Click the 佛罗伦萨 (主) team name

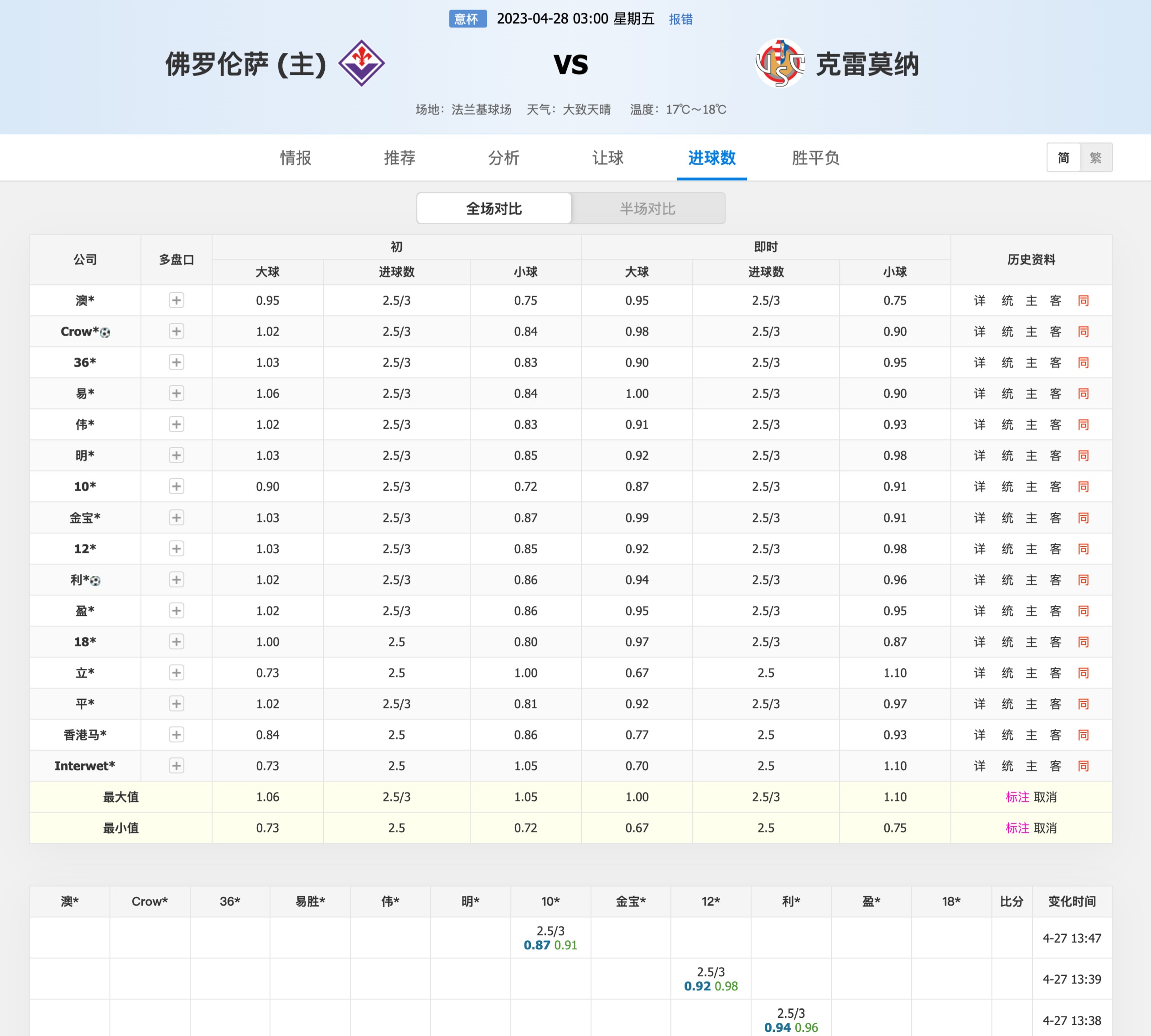coord(246,64)
